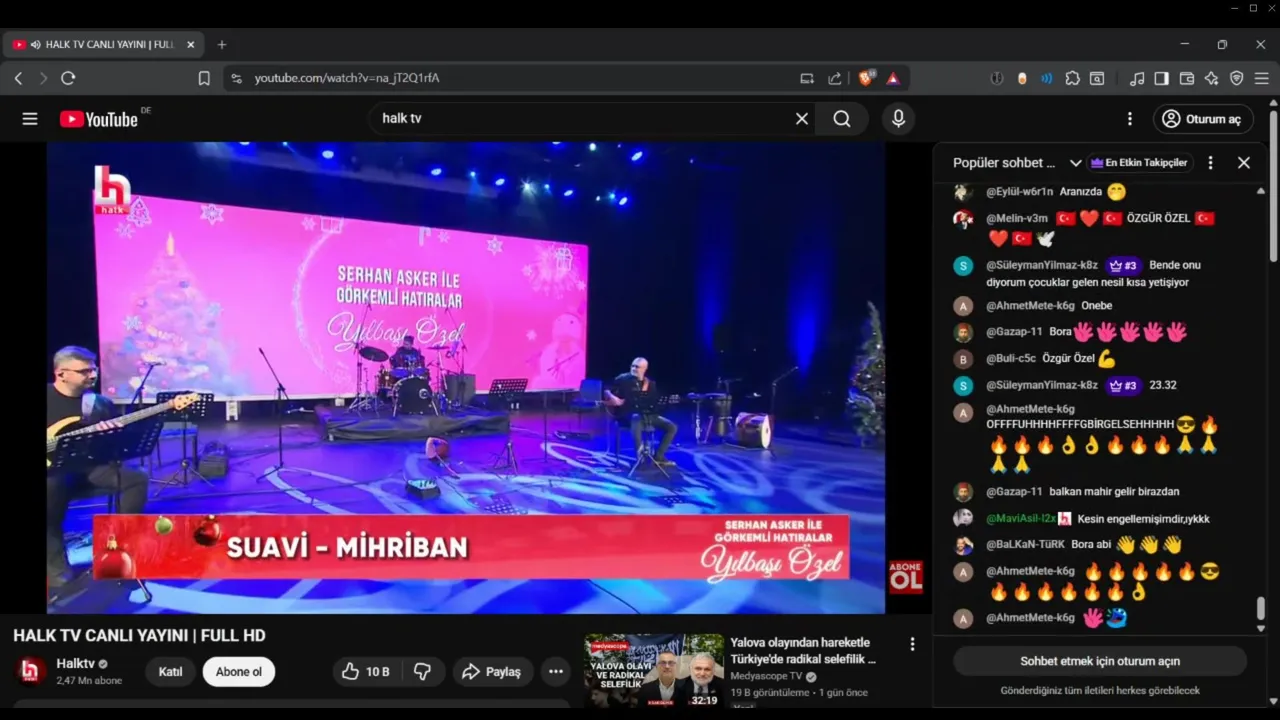Click Sohbet etmek için oturum açın
The image size is (1280, 720).
1100,661
